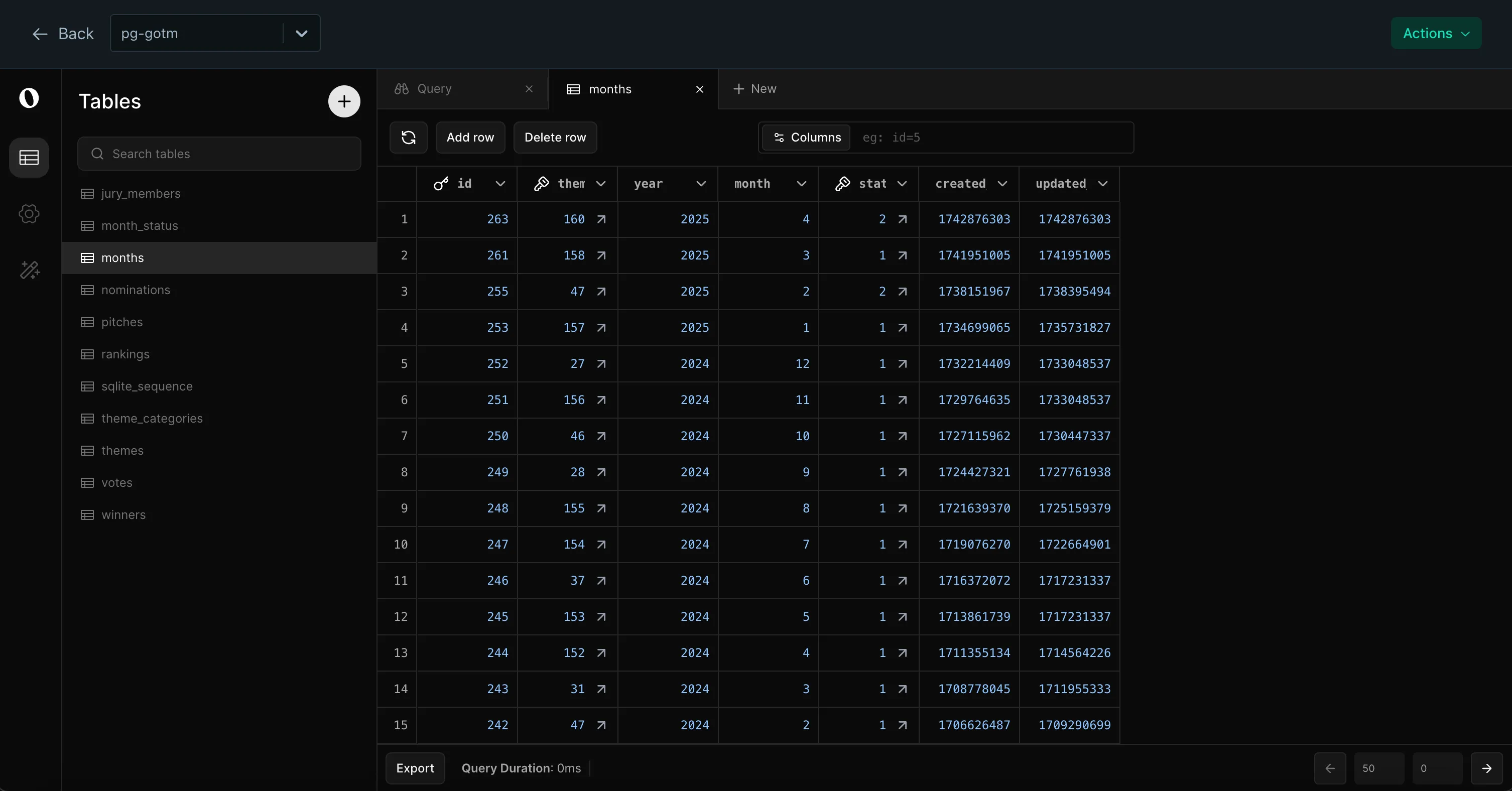Viewport: 1512px width, 791px height.
Task: Select the nominations table in list
Action: (136, 290)
